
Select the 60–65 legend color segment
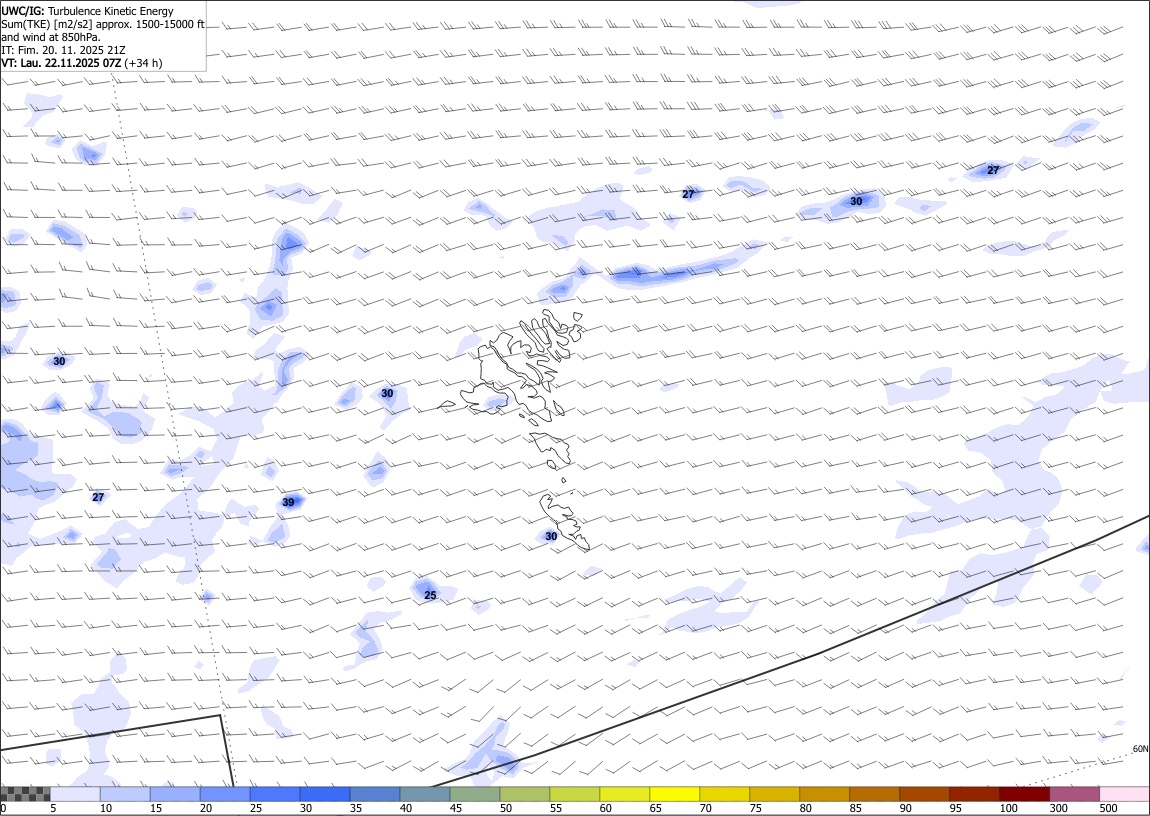tap(624, 794)
